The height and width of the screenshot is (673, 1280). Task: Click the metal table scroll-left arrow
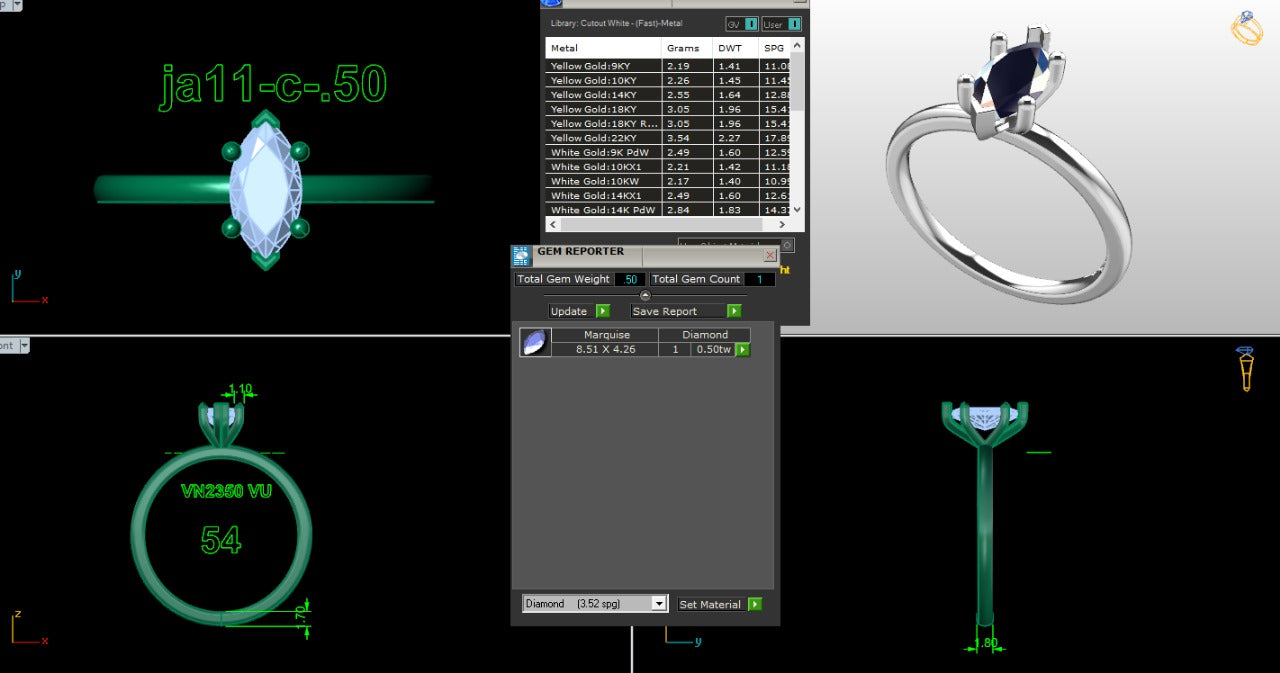(x=553, y=224)
